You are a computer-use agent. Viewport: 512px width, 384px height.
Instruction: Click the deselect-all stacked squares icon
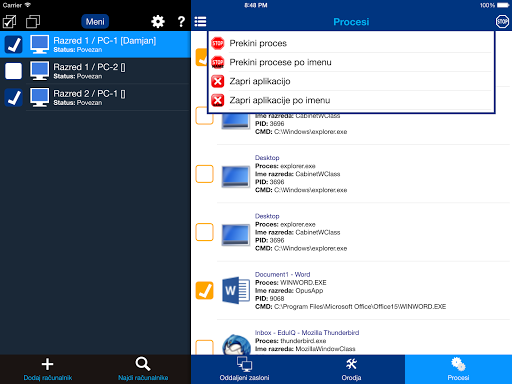(33, 22)
